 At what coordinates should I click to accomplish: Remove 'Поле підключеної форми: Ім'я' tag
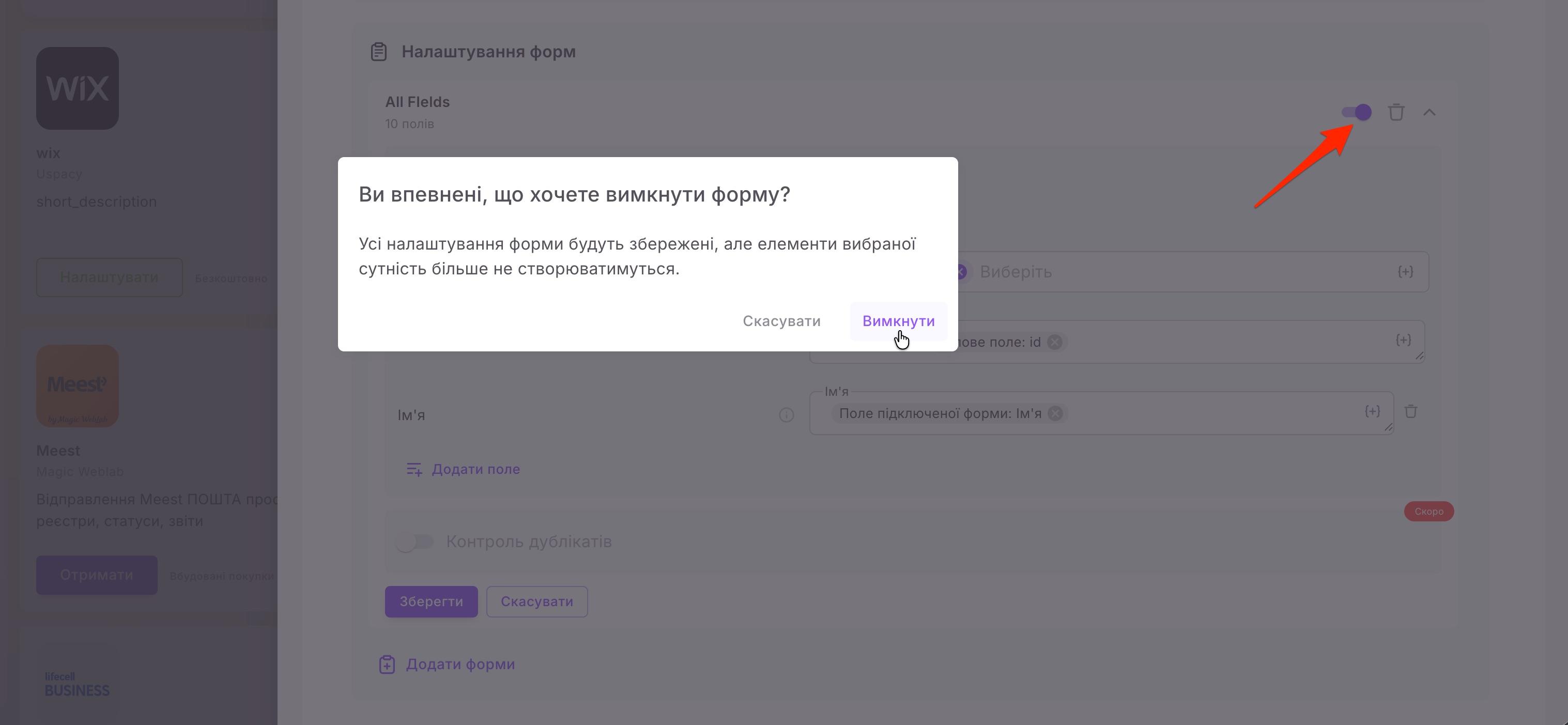1055,413
